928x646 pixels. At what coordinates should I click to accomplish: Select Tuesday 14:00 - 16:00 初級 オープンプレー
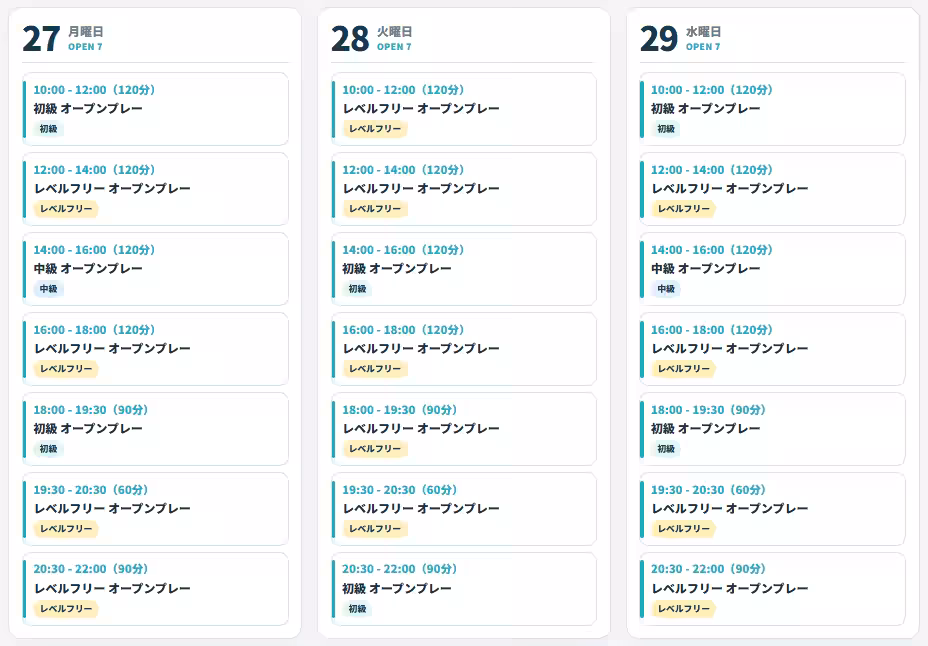(x=464, y=269)
